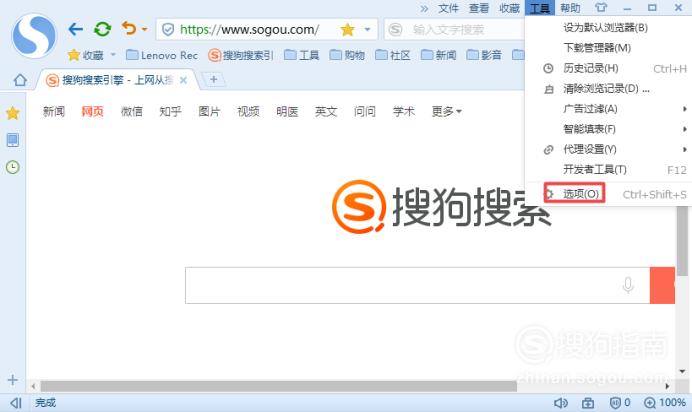Open 历史记录(H) from tools menu

609,68
